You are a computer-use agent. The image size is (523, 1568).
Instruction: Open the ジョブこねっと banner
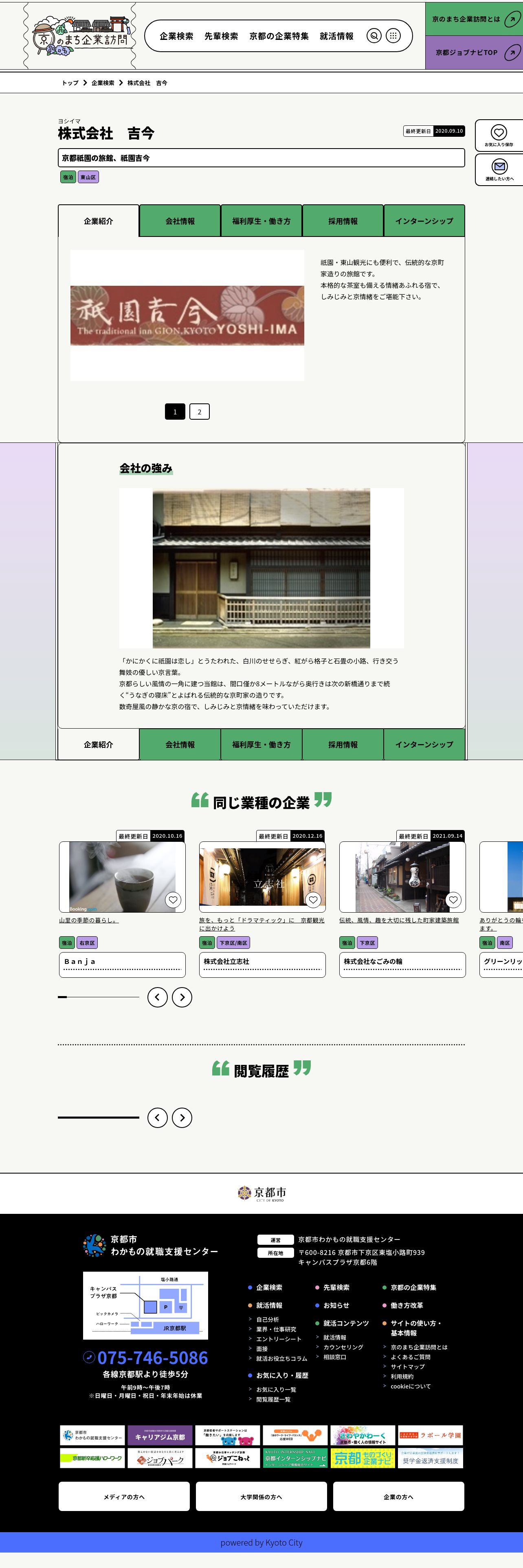[x=228, y=1458]
